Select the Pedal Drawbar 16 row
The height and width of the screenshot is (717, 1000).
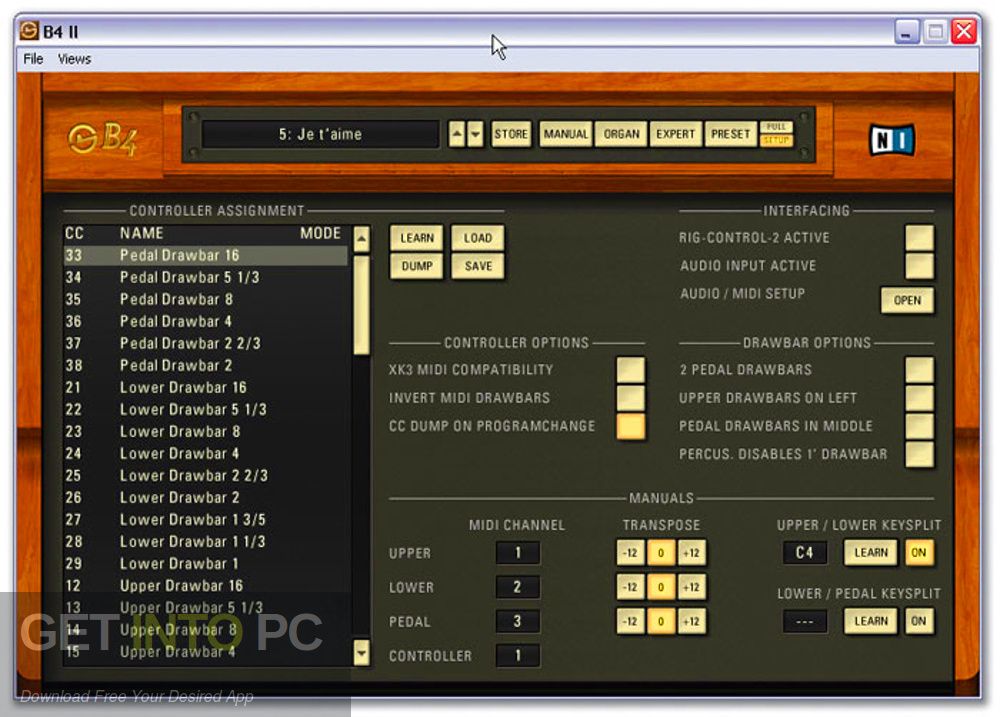click(206, 255)
